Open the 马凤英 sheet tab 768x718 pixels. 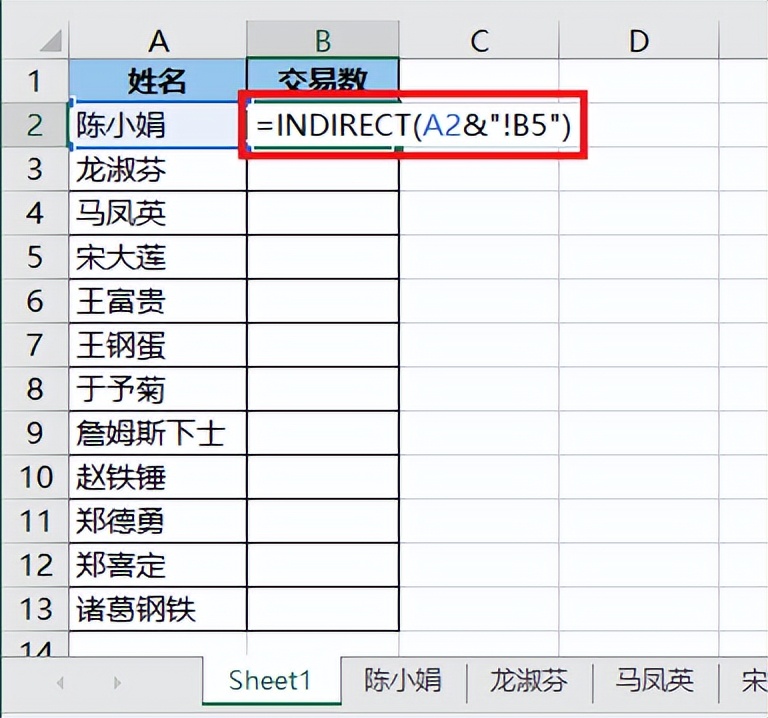click(655, 681)
